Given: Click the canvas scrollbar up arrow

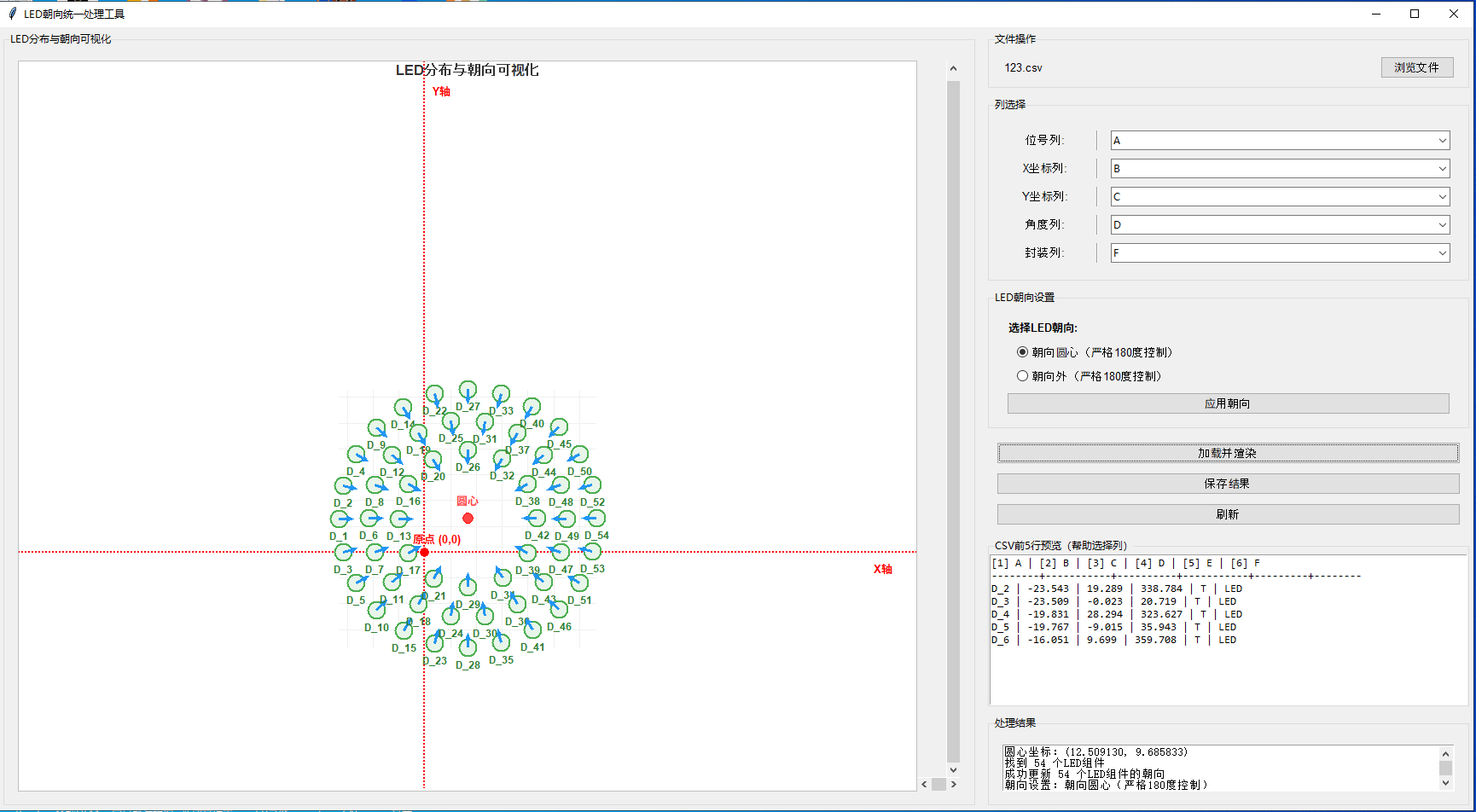Looking at the screenshot, I should 953,68.
